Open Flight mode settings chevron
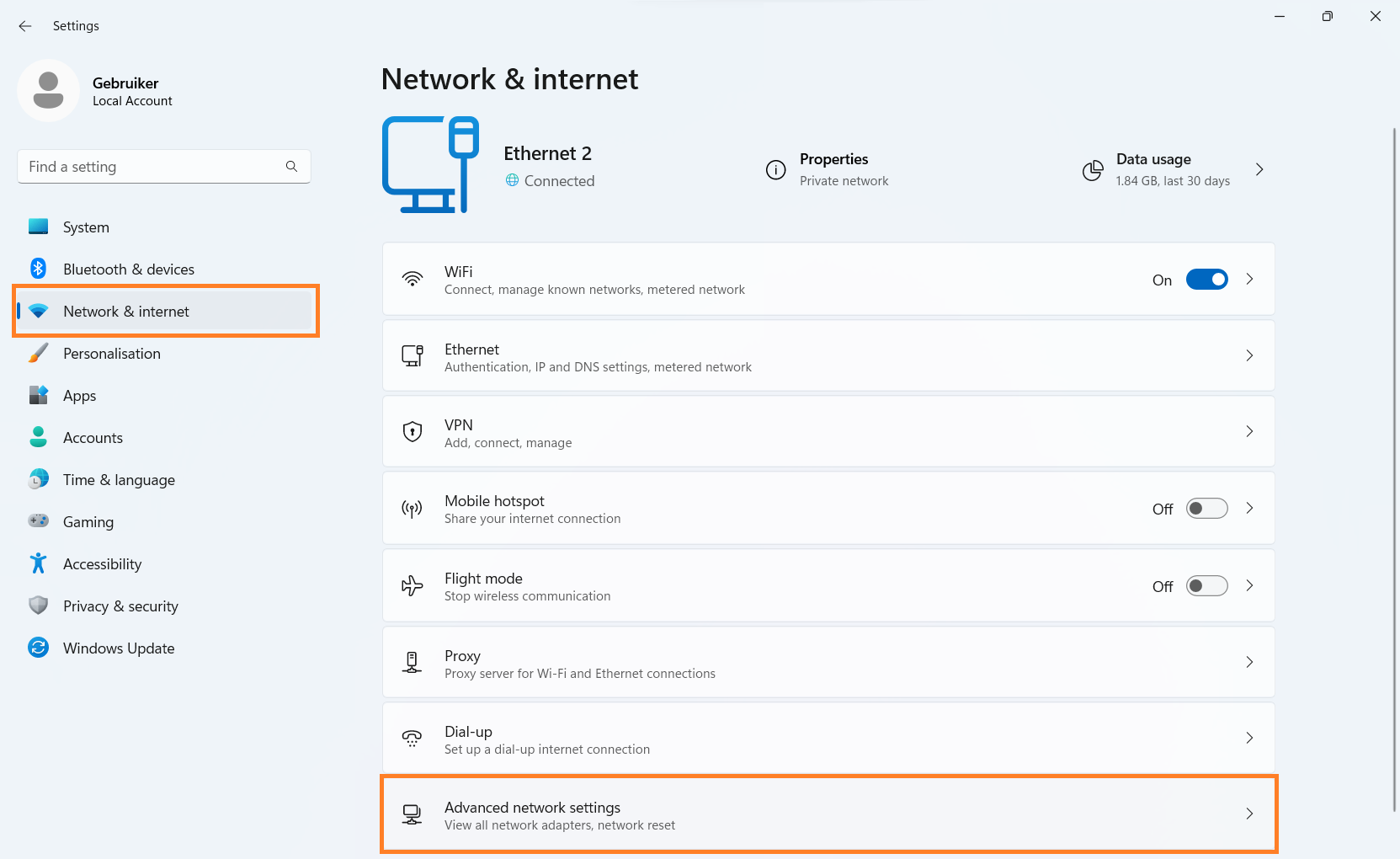The image size is (1400, 859). pos(1250,585)
